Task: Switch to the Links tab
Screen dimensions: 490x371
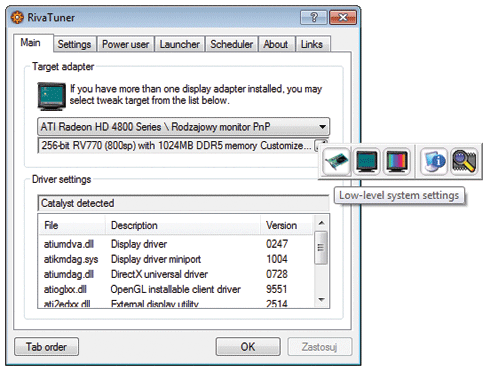Action: click(312, 44)
